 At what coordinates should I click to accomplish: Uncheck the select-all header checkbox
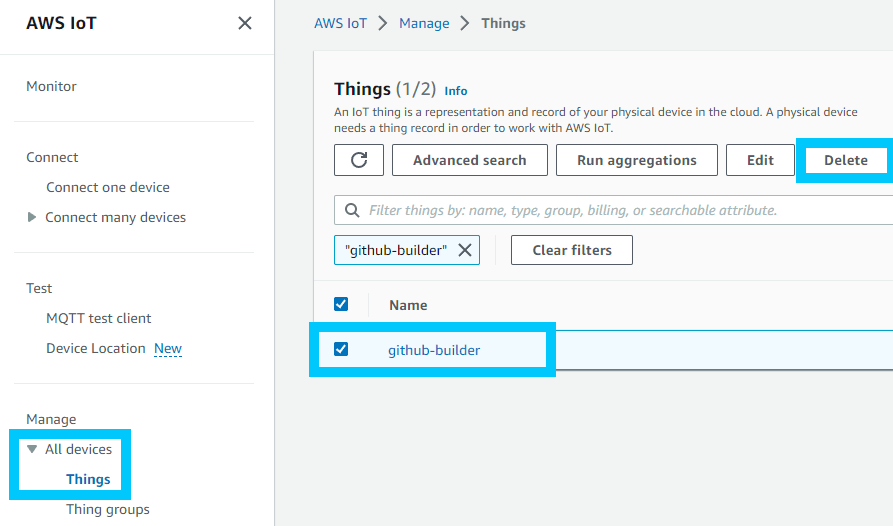[341, 305]
